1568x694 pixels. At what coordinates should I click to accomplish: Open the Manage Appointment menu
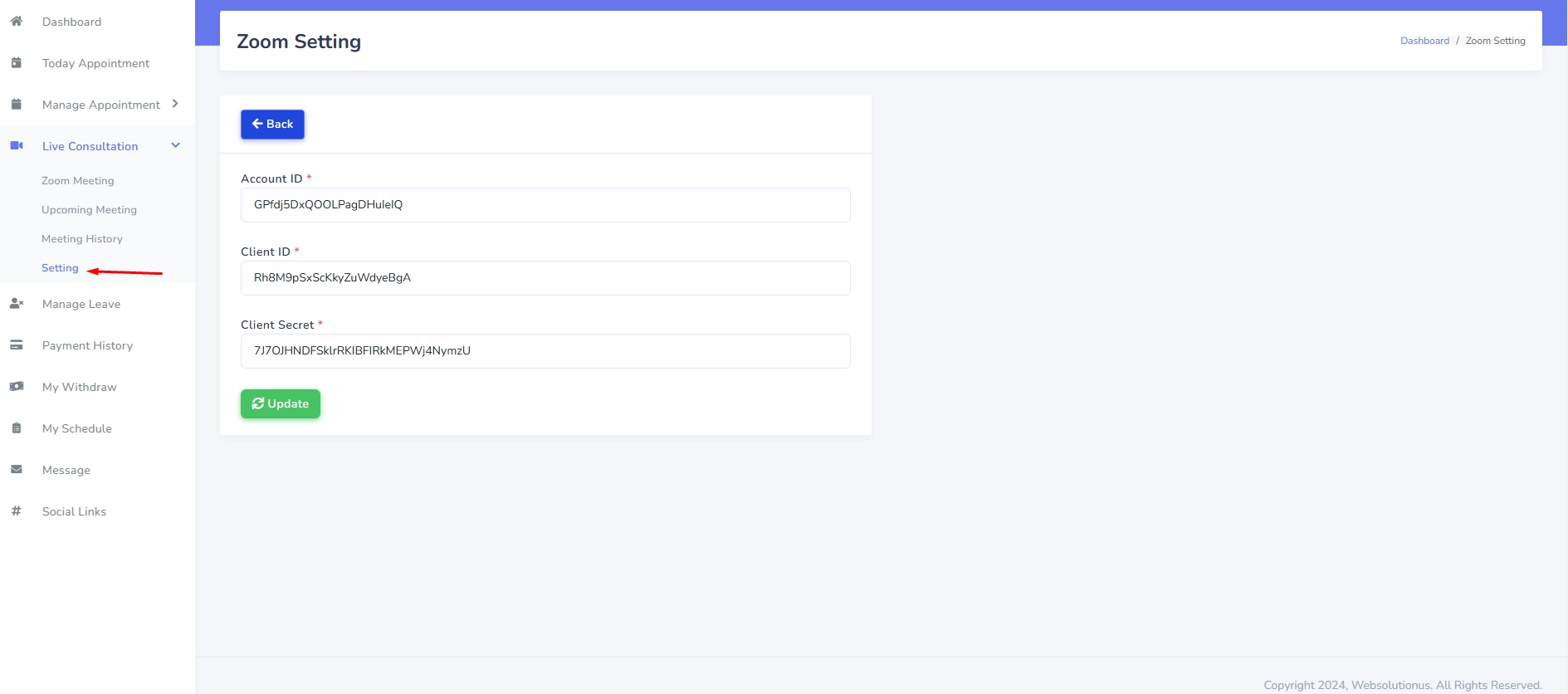coord(101,105)
